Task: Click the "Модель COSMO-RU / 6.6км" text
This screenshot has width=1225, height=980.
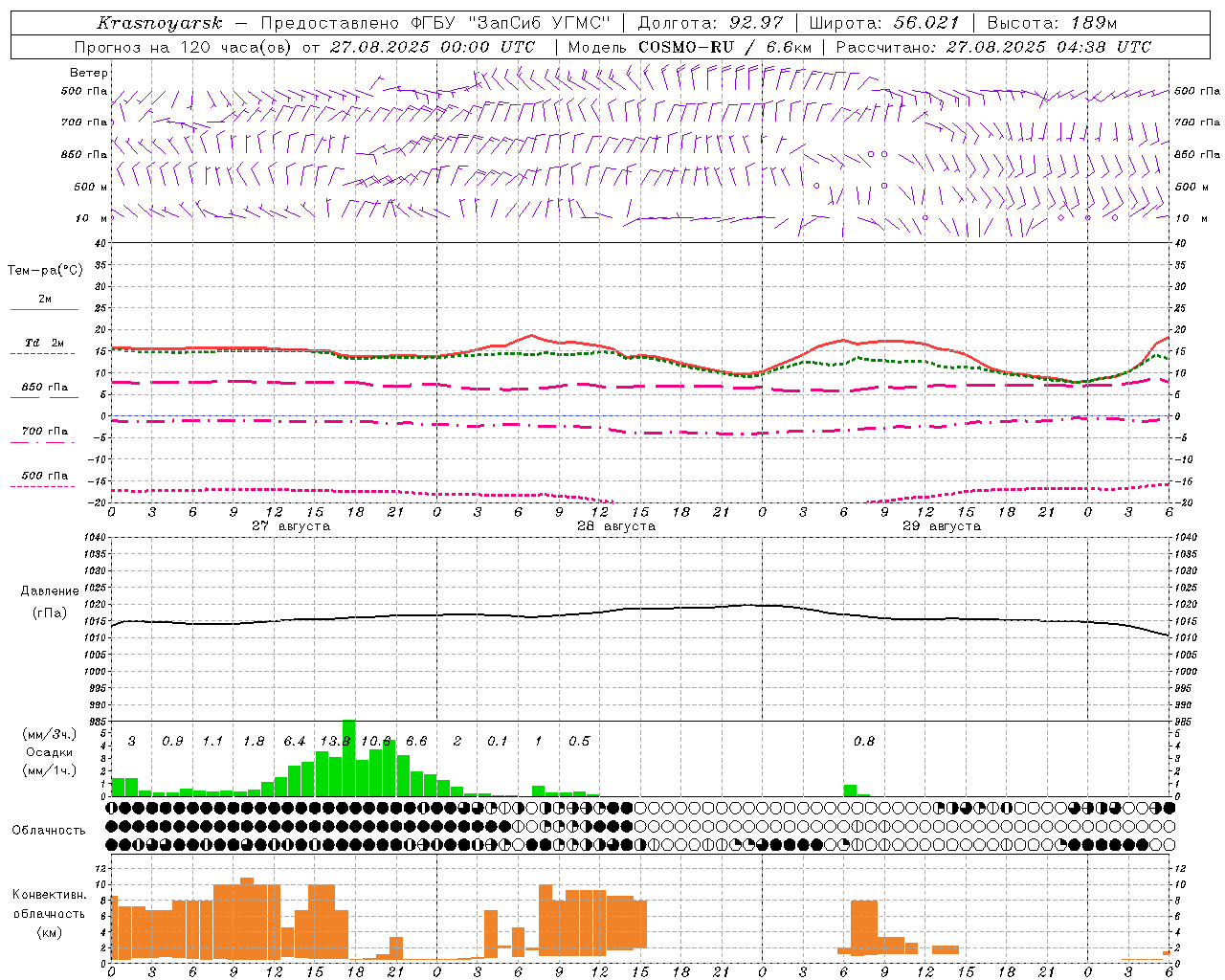Action: tap(690, 47)
